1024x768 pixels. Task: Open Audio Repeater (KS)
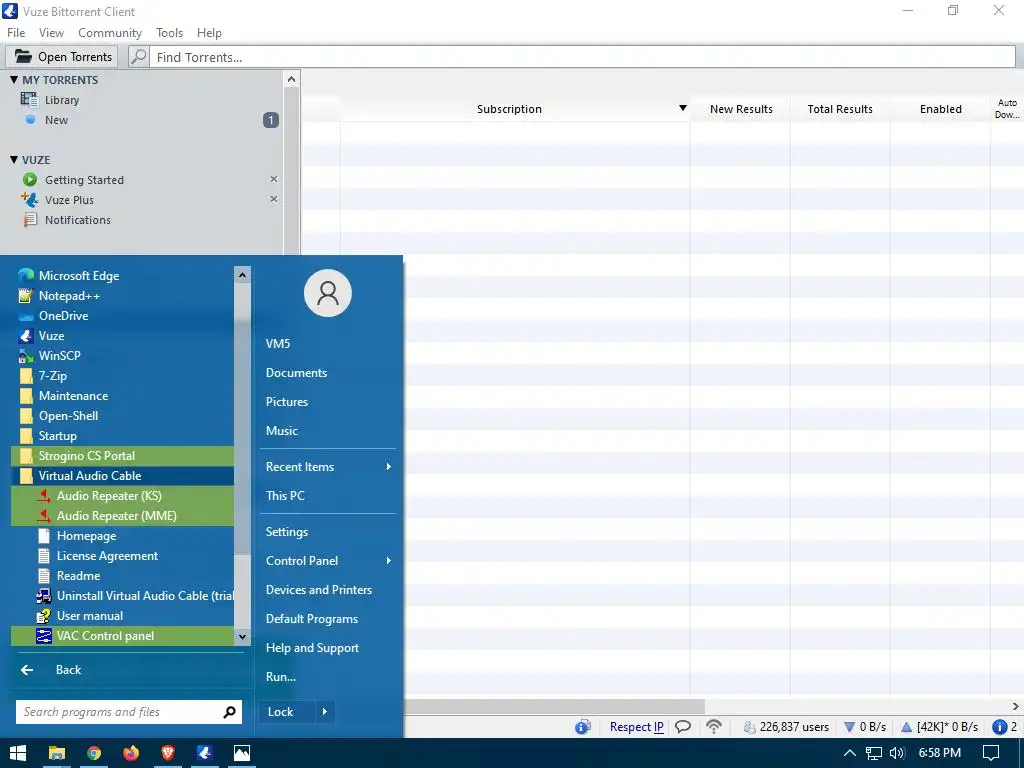122,496
